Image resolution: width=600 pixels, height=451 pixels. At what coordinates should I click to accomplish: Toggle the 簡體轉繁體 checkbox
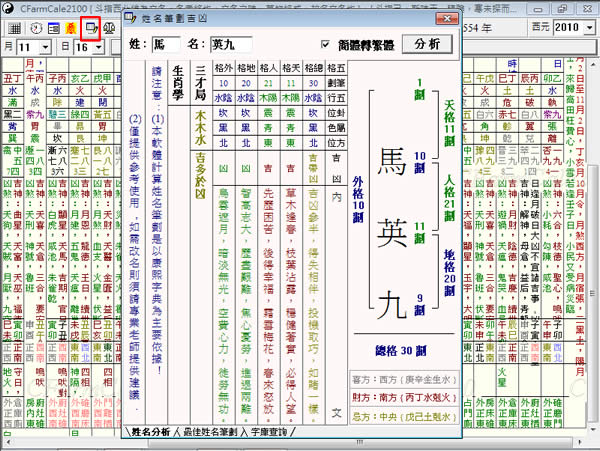(326, 45)
